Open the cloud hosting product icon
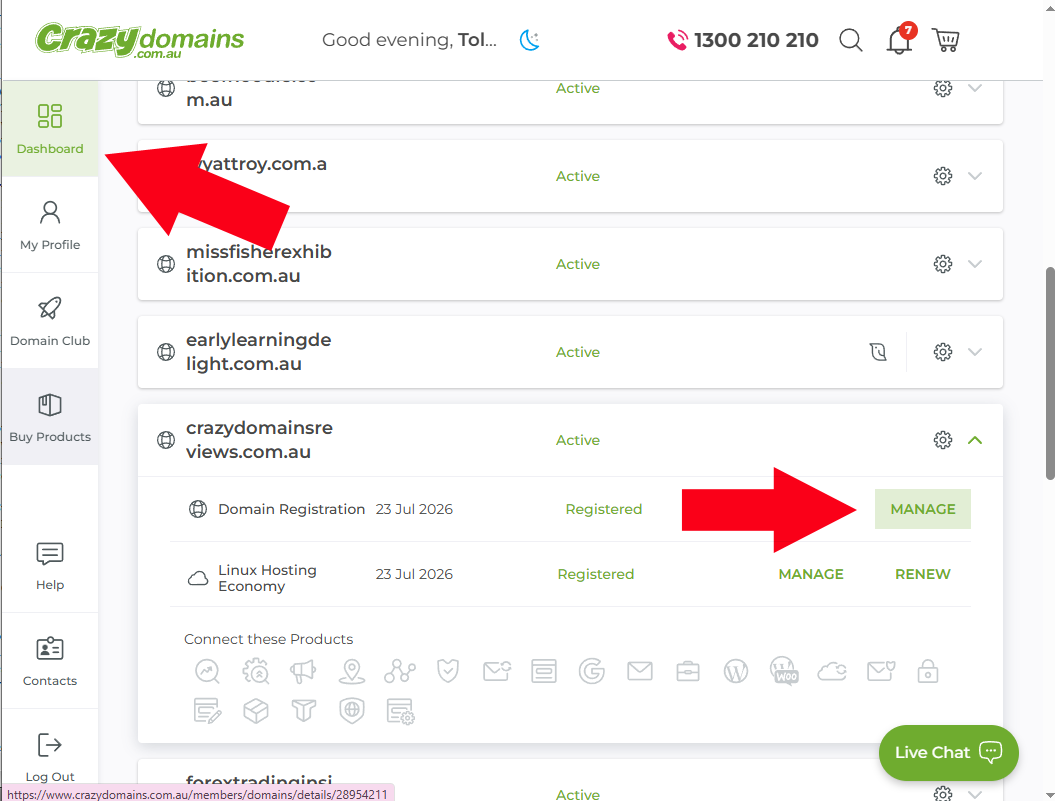The height and width of the screenshot is (801, 1055). click(x=832, y=671)
